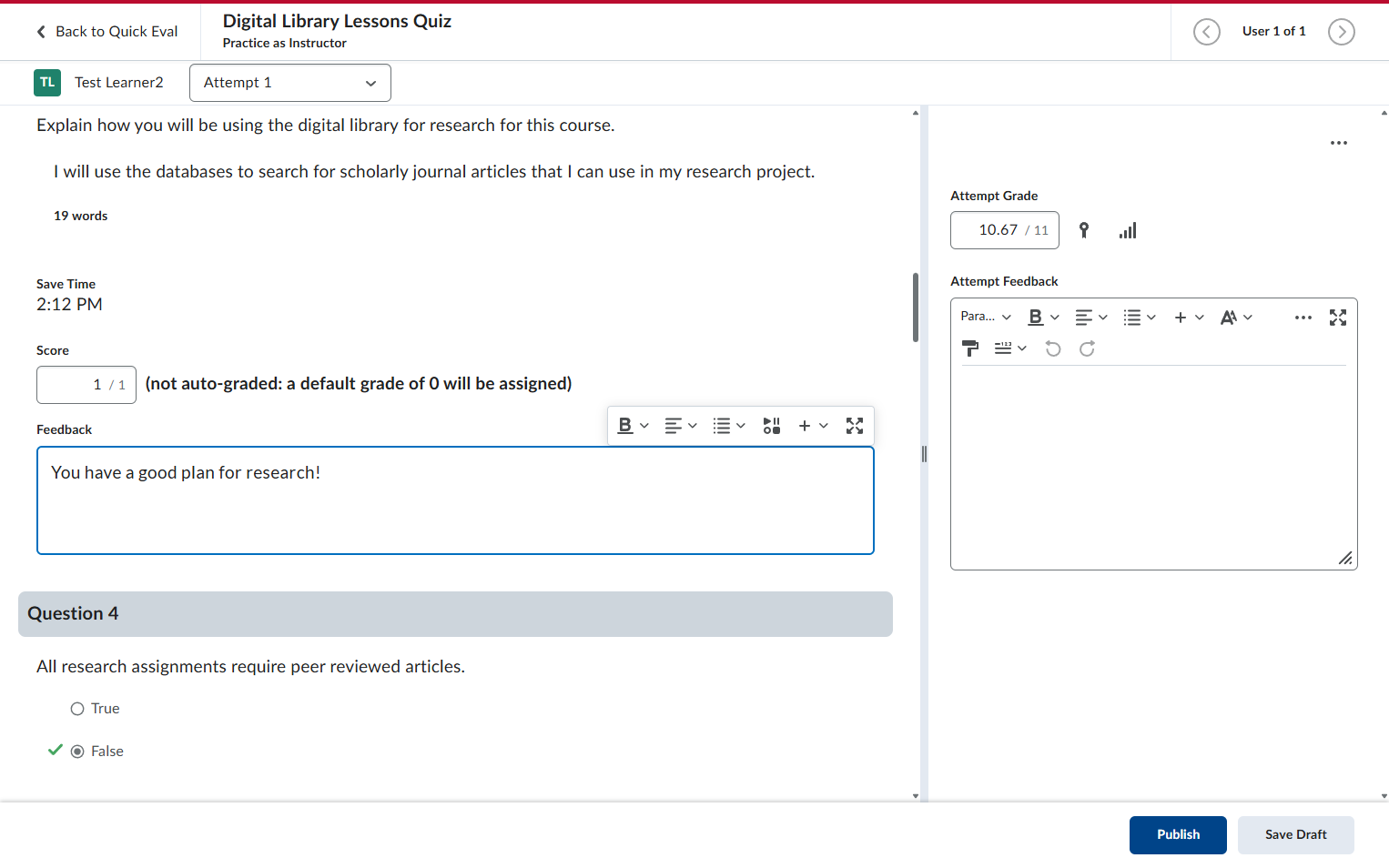
Task: Click the key icon beside Attempt Grade
Action: (1083, 230)
